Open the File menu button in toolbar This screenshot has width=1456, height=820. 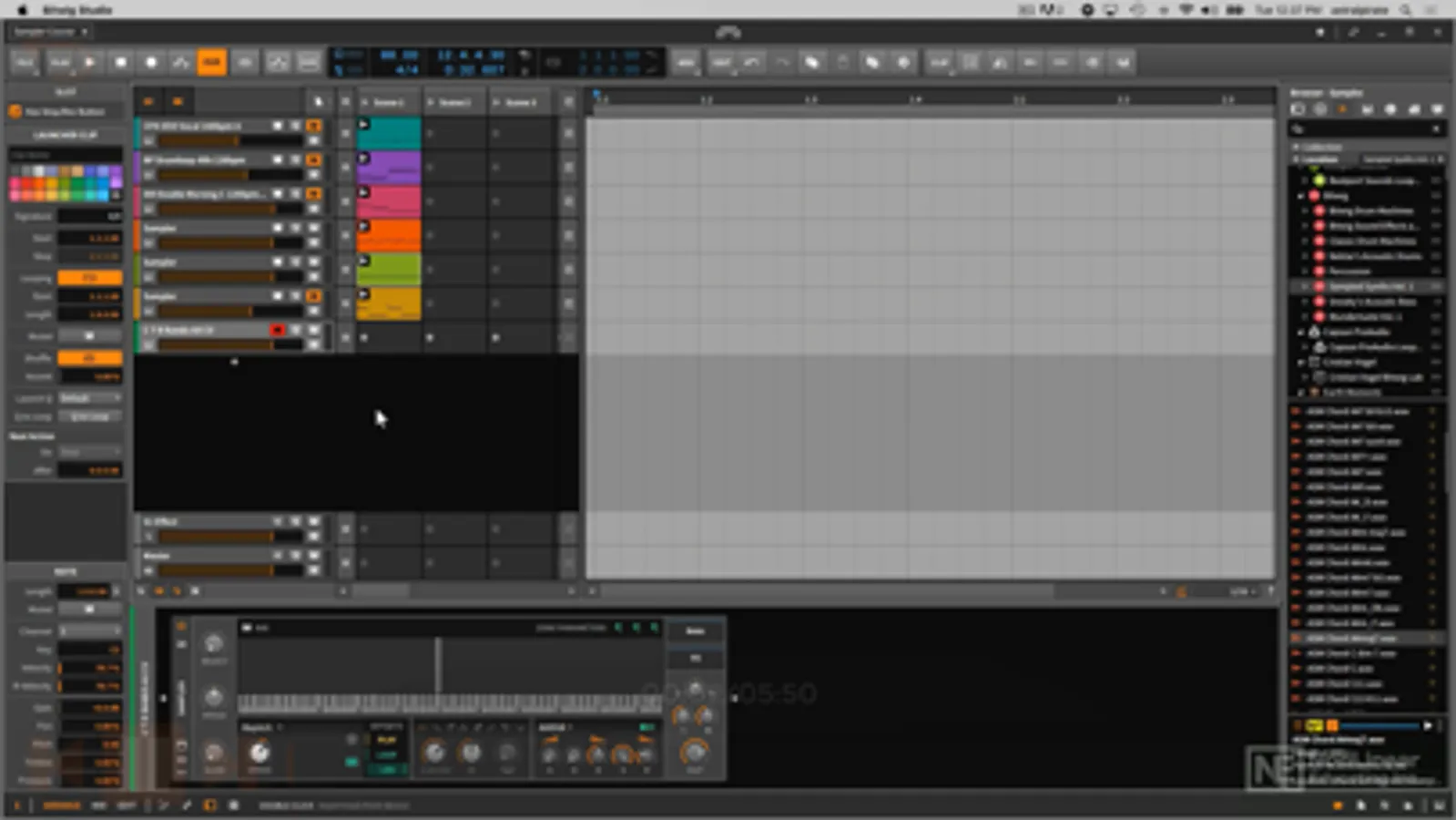[x=24, y=62]
